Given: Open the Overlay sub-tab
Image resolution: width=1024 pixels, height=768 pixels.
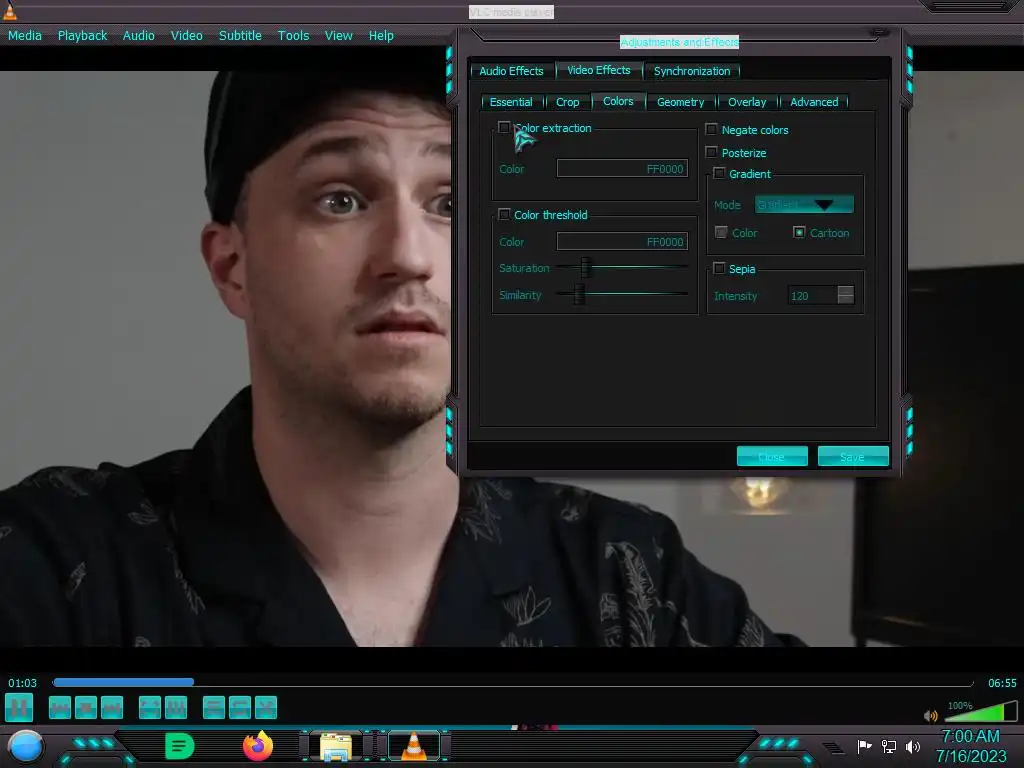Looking at the screenshot, I should (747, 102).
